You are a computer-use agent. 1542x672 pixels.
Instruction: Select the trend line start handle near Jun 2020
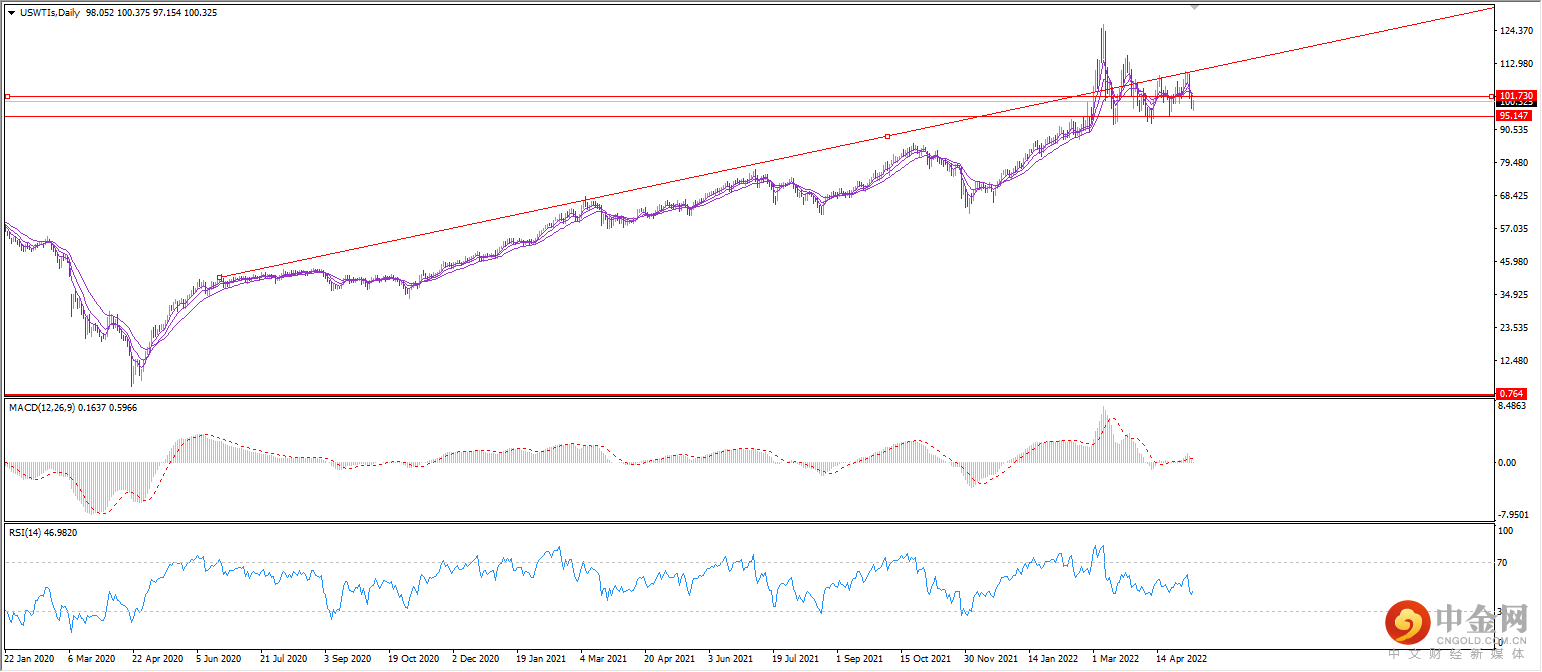tap(220, 278)
